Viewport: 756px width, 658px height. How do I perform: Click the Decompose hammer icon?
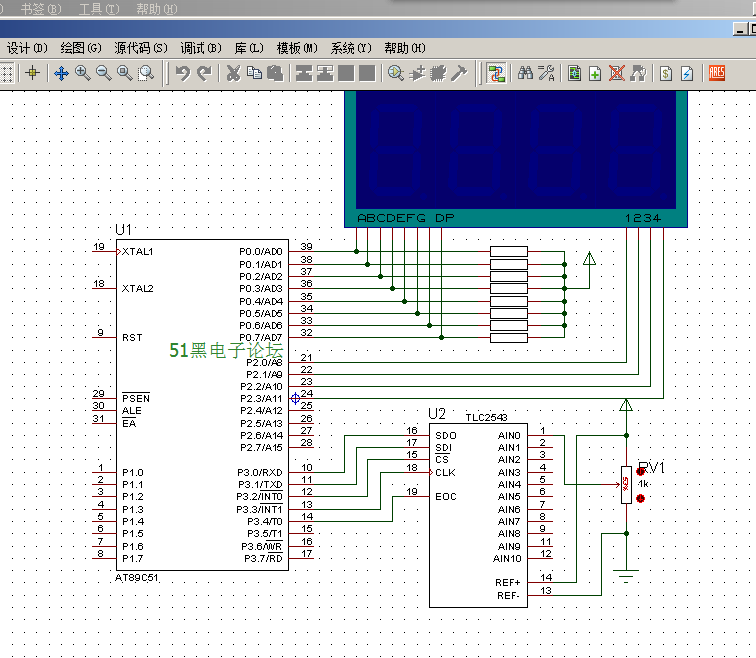tap(459, 73)
